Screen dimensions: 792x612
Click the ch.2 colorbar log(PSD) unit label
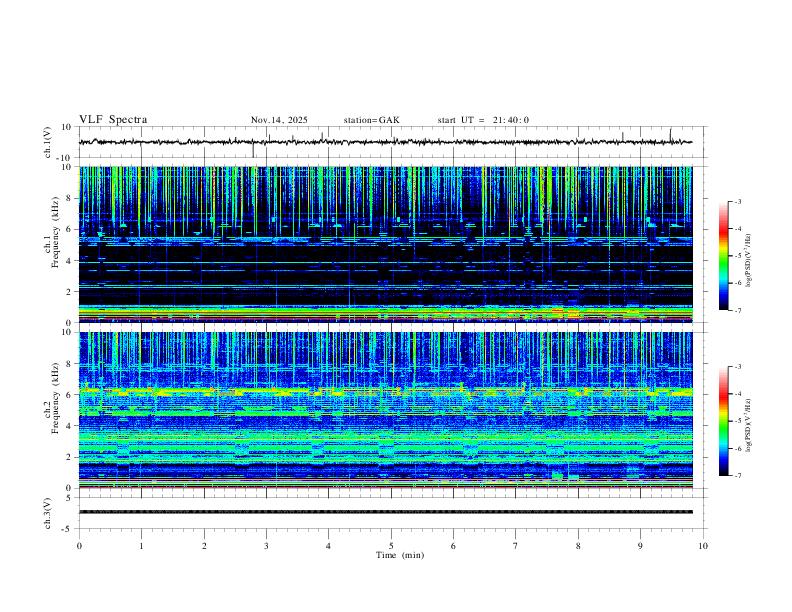(x=749, y=426)
